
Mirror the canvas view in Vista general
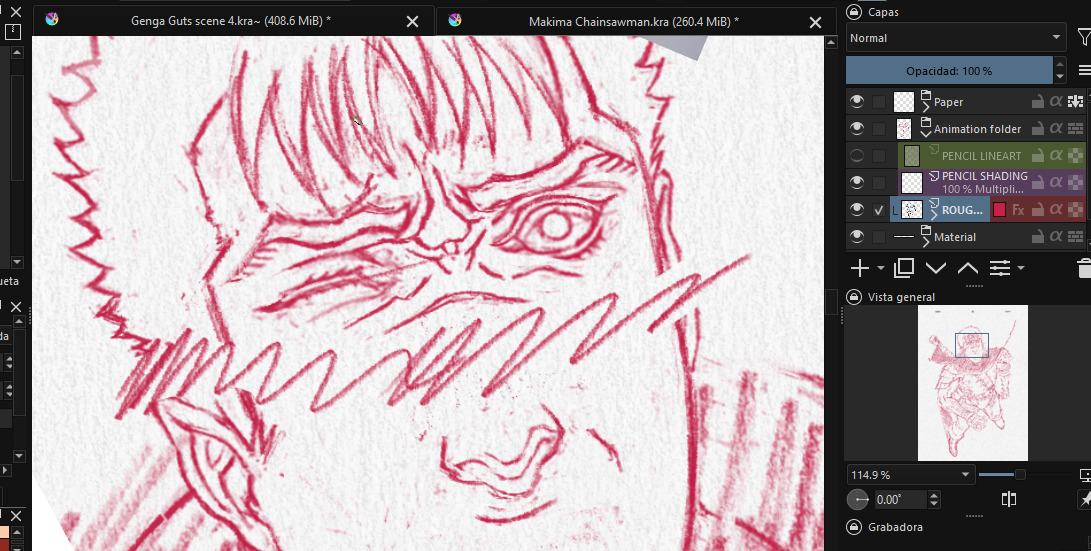[x=1009, y=499]
